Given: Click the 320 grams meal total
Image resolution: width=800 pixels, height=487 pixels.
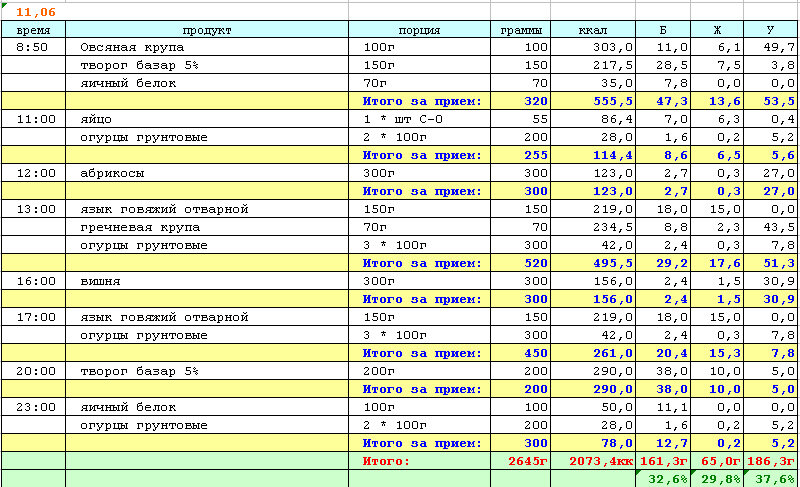Looking at the screenshot, I should [x=520, y=101].
